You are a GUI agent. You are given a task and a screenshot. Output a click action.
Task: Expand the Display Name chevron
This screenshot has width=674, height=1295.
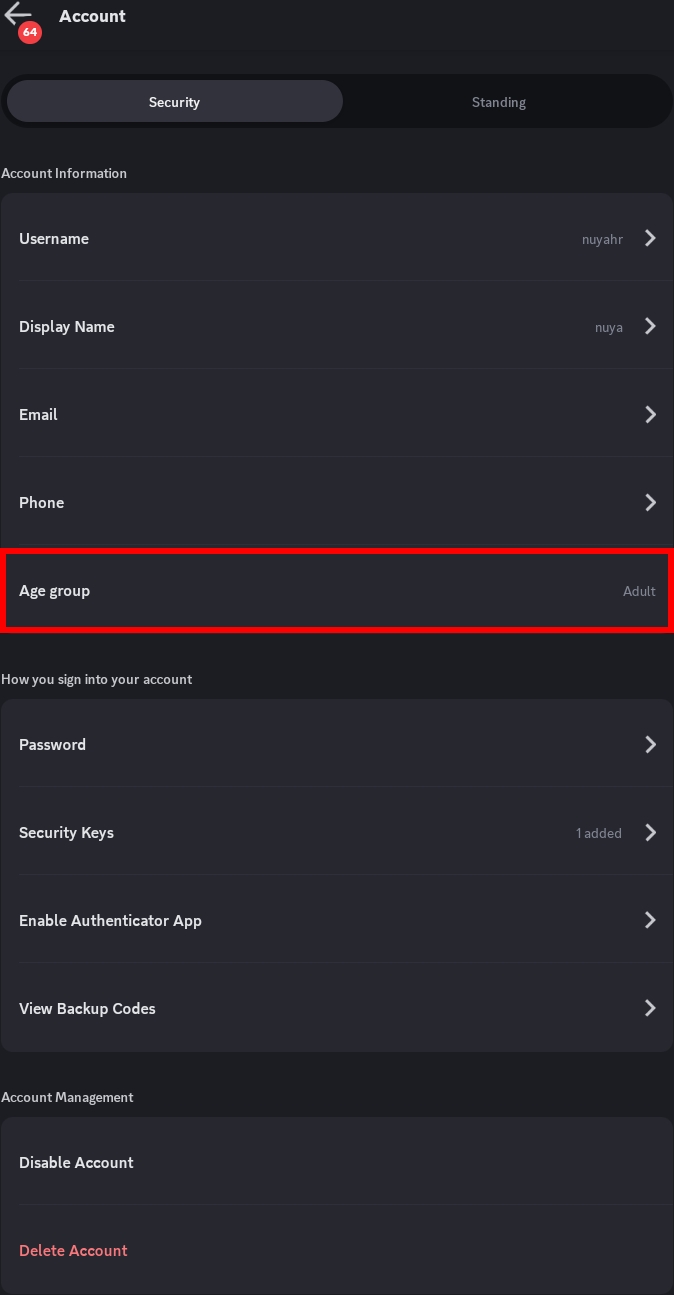tap(650, 326)
